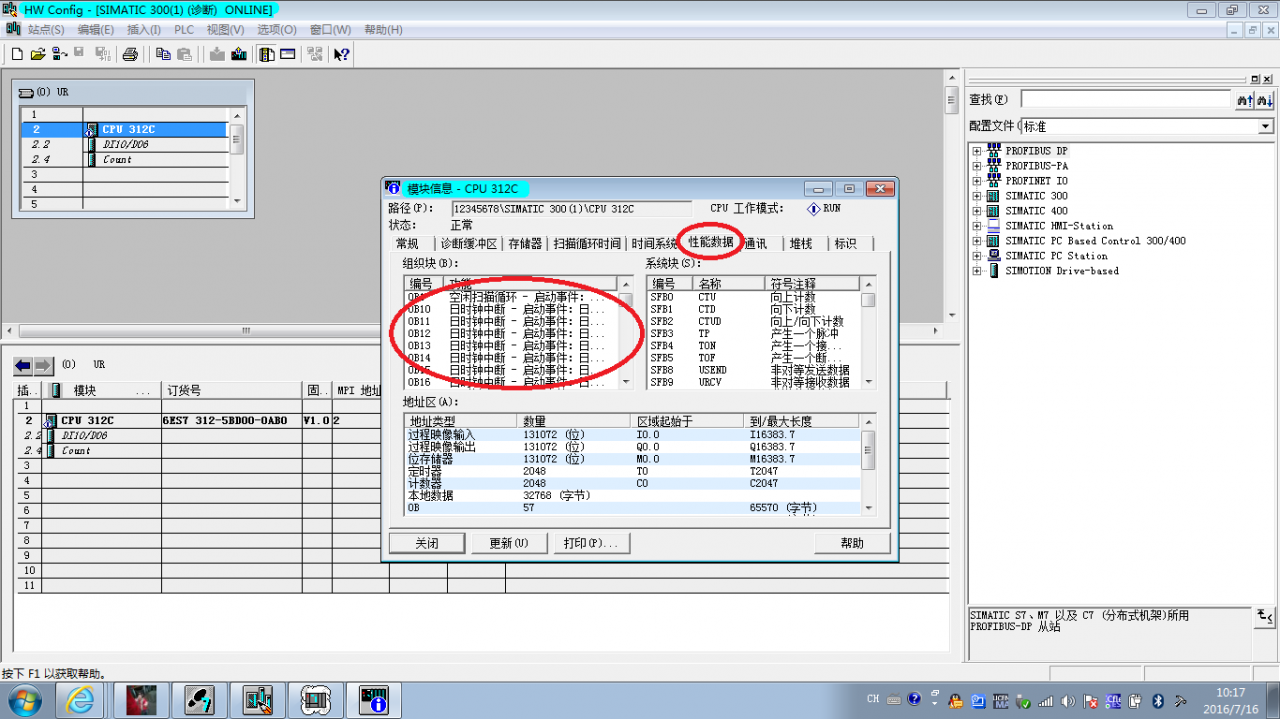Switch to the 存储器 tab
The width and height of the screenshot is (1280, 719).
525,243
